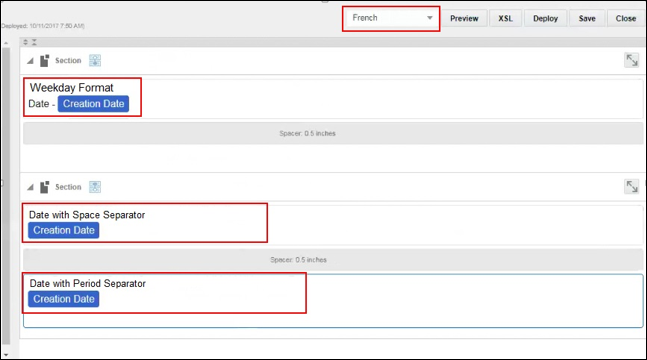
Task: Select the Creation Date field under Space Separator
Action: (x=64, y=230)
